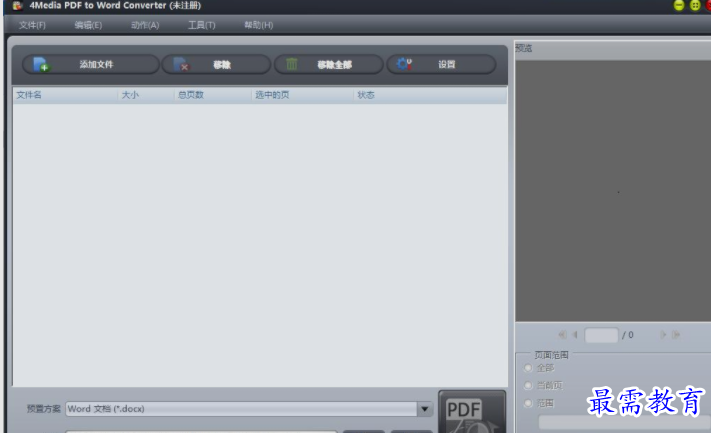Minimize the window with yellow minus button

tap(679, 5)
